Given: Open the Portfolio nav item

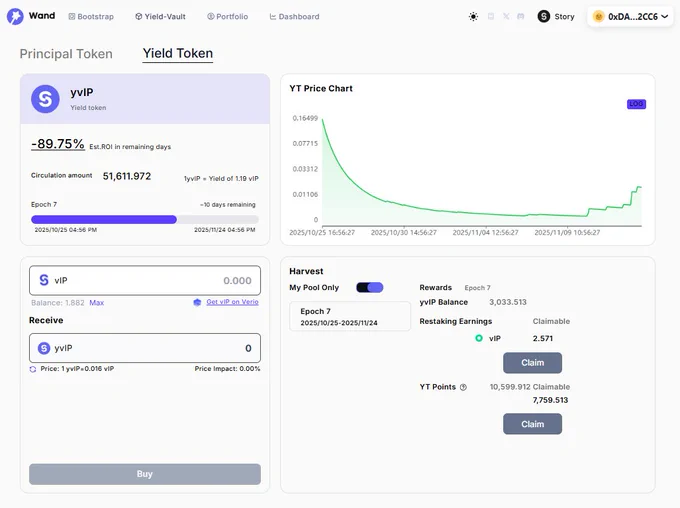Looking at the screenshot, I should 228,16.
